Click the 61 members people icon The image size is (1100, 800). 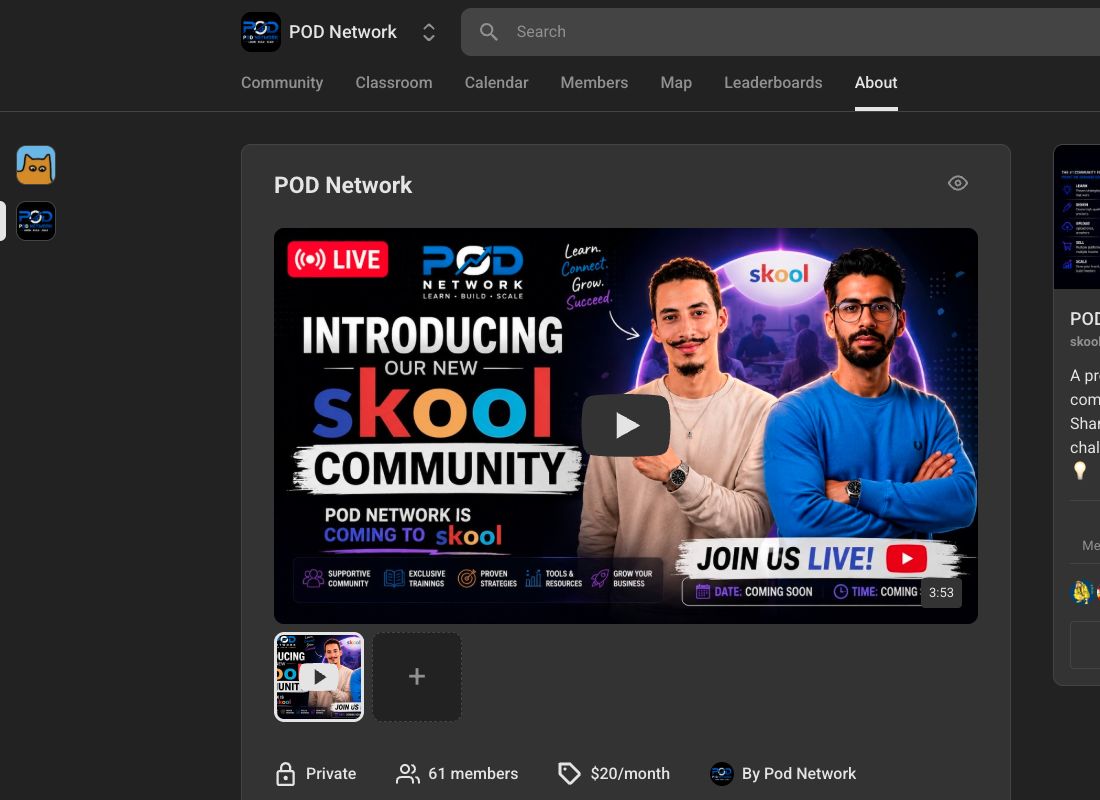click(408, 773)
